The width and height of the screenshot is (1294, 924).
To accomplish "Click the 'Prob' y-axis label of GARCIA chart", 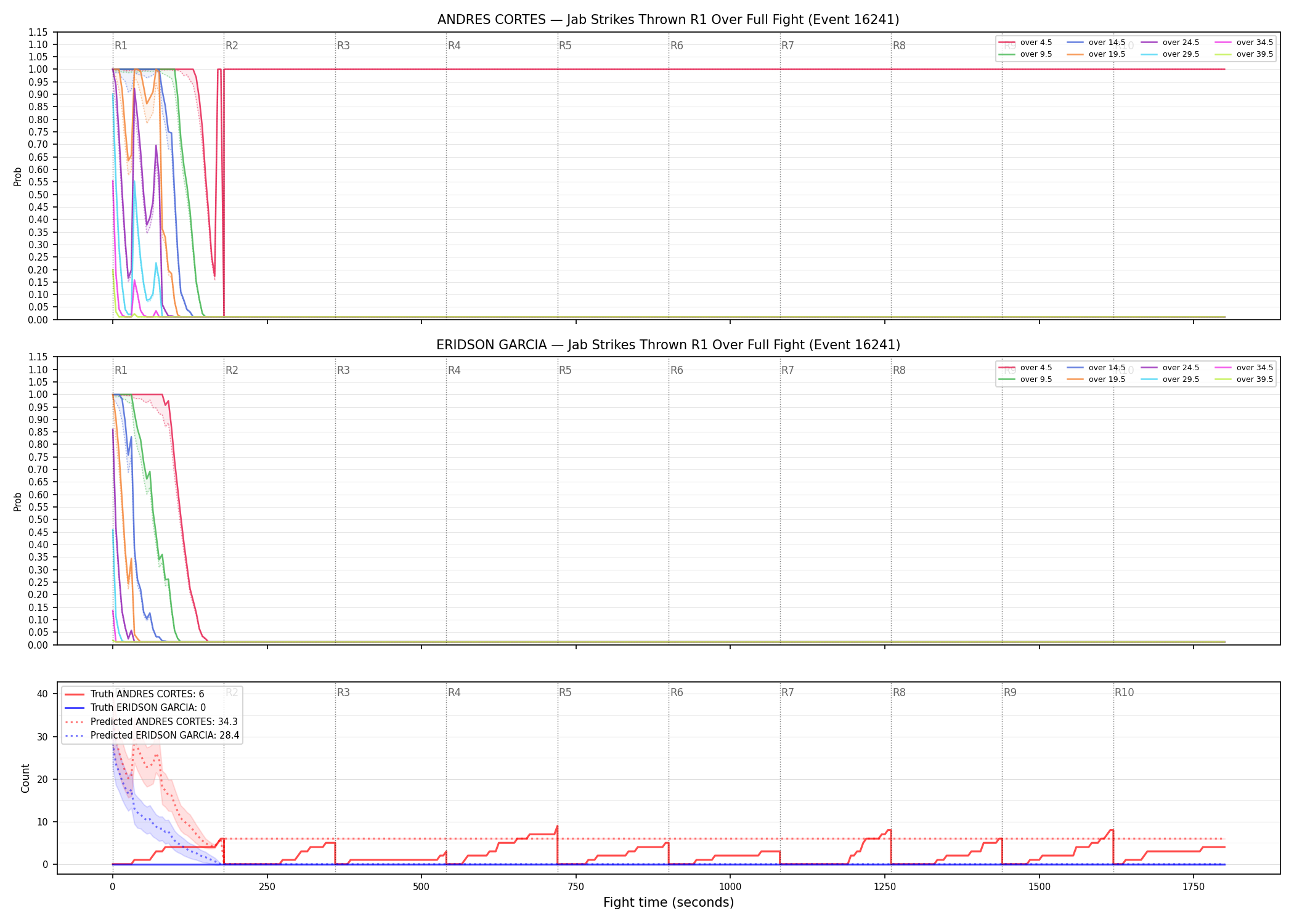I will (18, 501).
